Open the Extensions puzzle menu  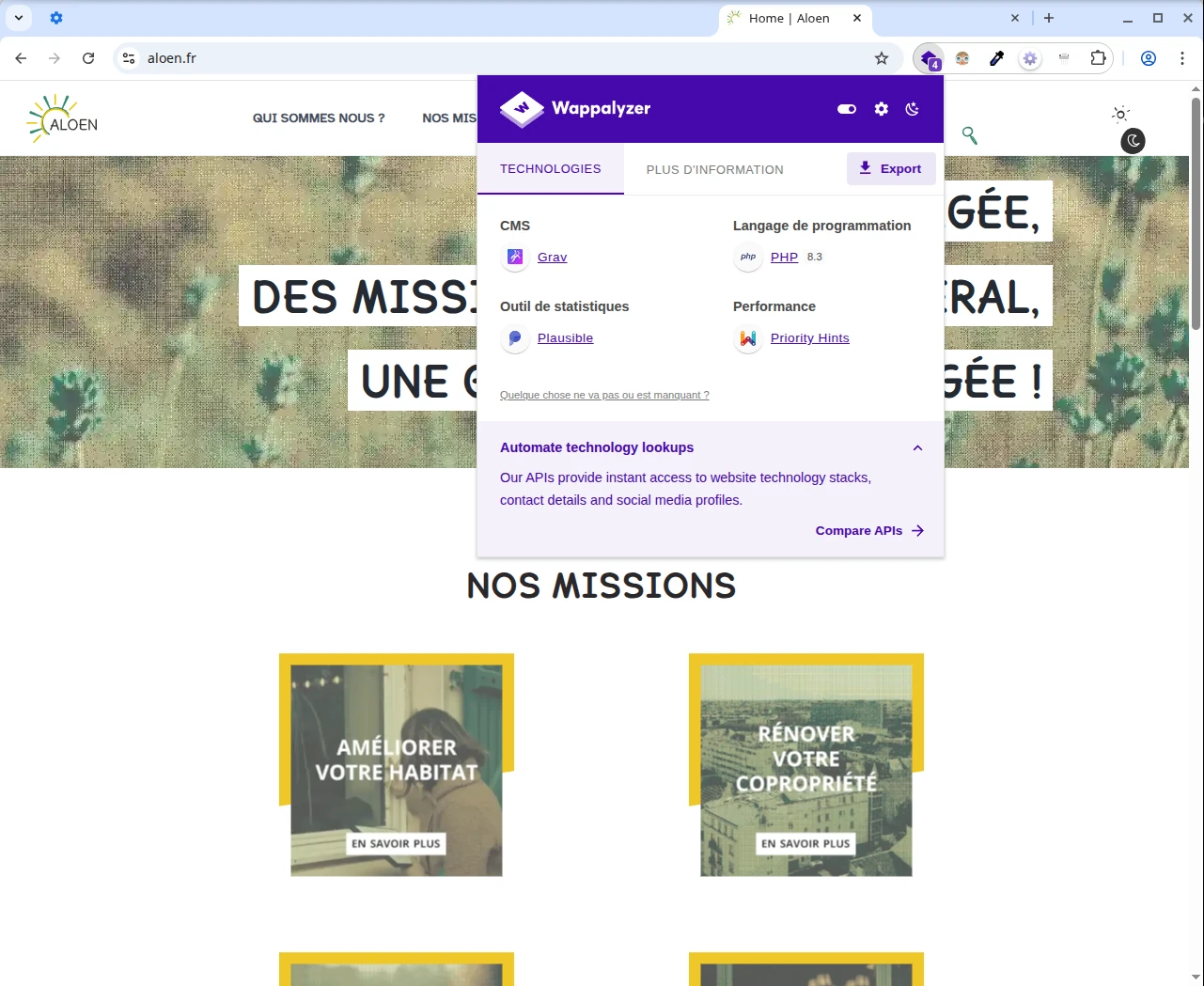pos(1098,58)
